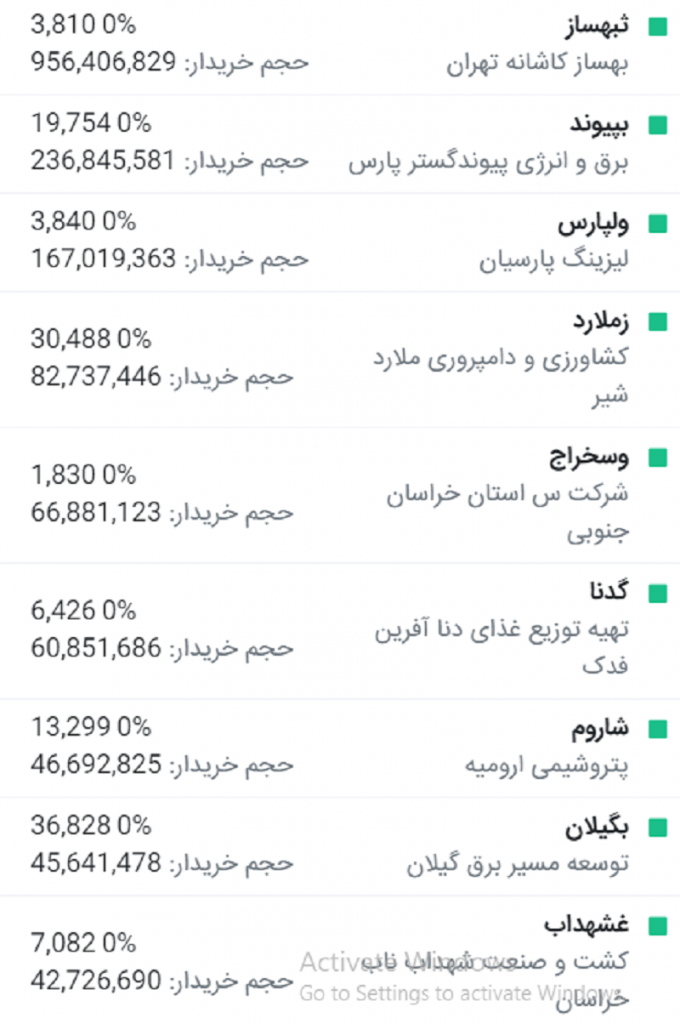
Task: Open the بپیوند ticker name
Action: pos(598,124)
